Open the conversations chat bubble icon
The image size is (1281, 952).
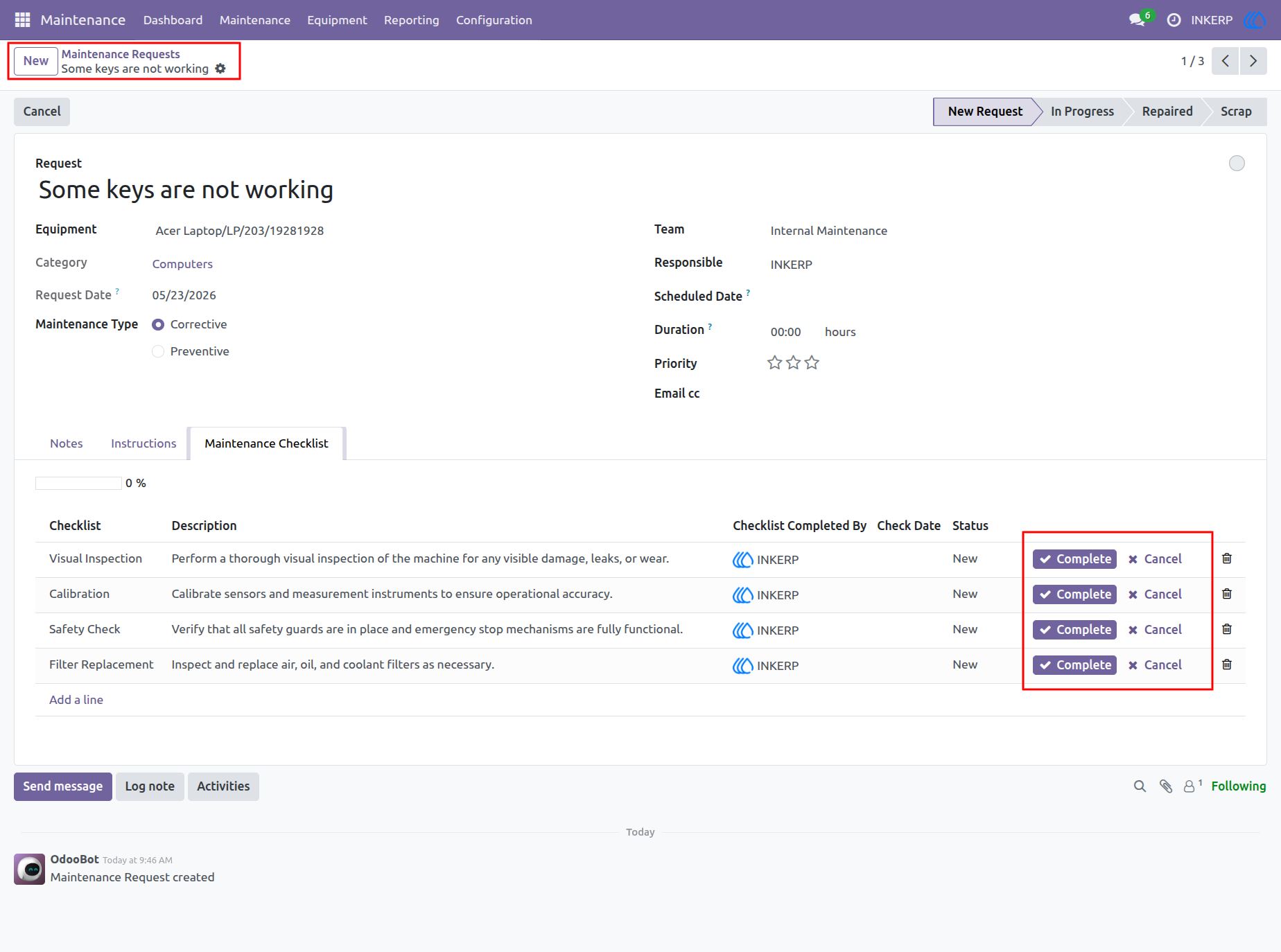[1137, 20]
